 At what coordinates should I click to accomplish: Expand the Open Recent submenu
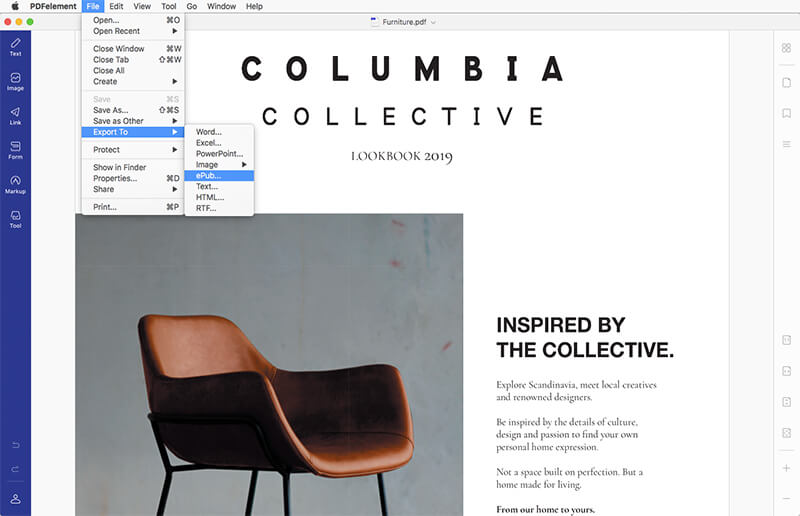click(133, 31)
